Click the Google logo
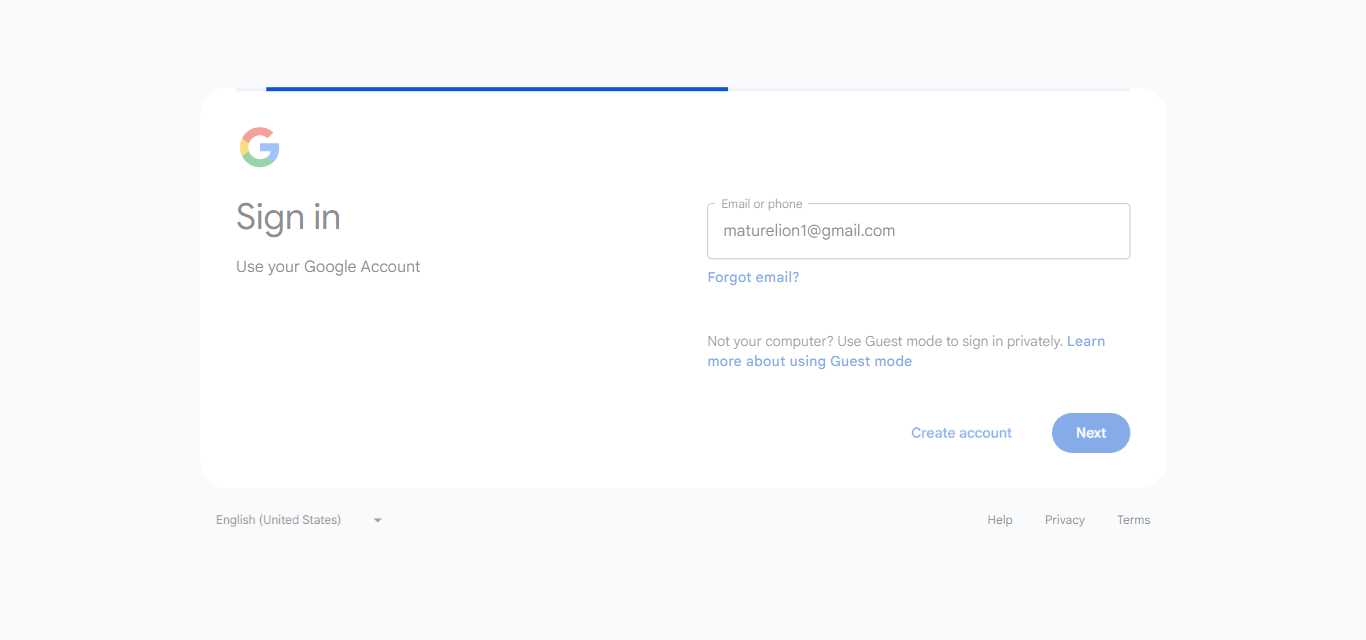Screen dimensions: 1366x640 pyautogui.click(x=259, y=147)
